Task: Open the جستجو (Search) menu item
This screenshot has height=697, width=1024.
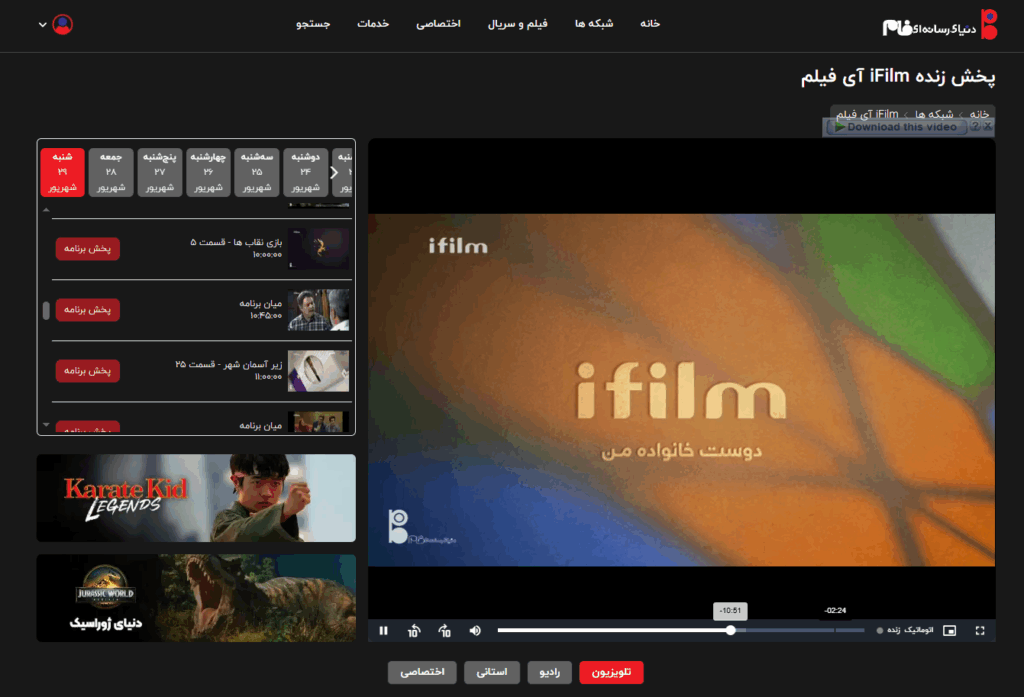Action: [x=313, y=24]
